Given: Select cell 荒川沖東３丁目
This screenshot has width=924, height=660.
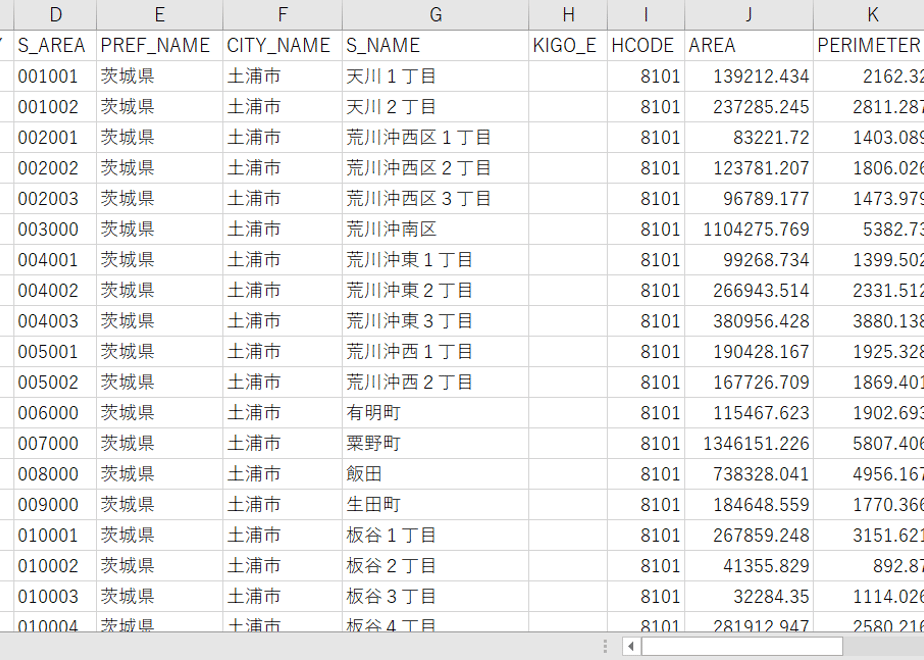Looking at the screenshot, I should point(435,321).
